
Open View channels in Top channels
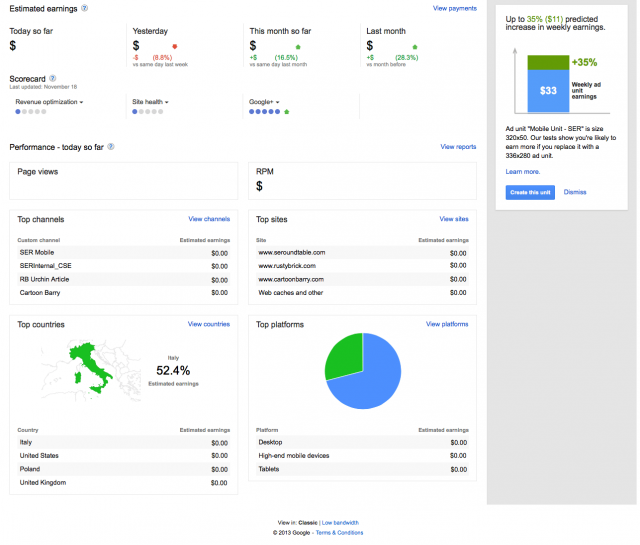(209, 219)
